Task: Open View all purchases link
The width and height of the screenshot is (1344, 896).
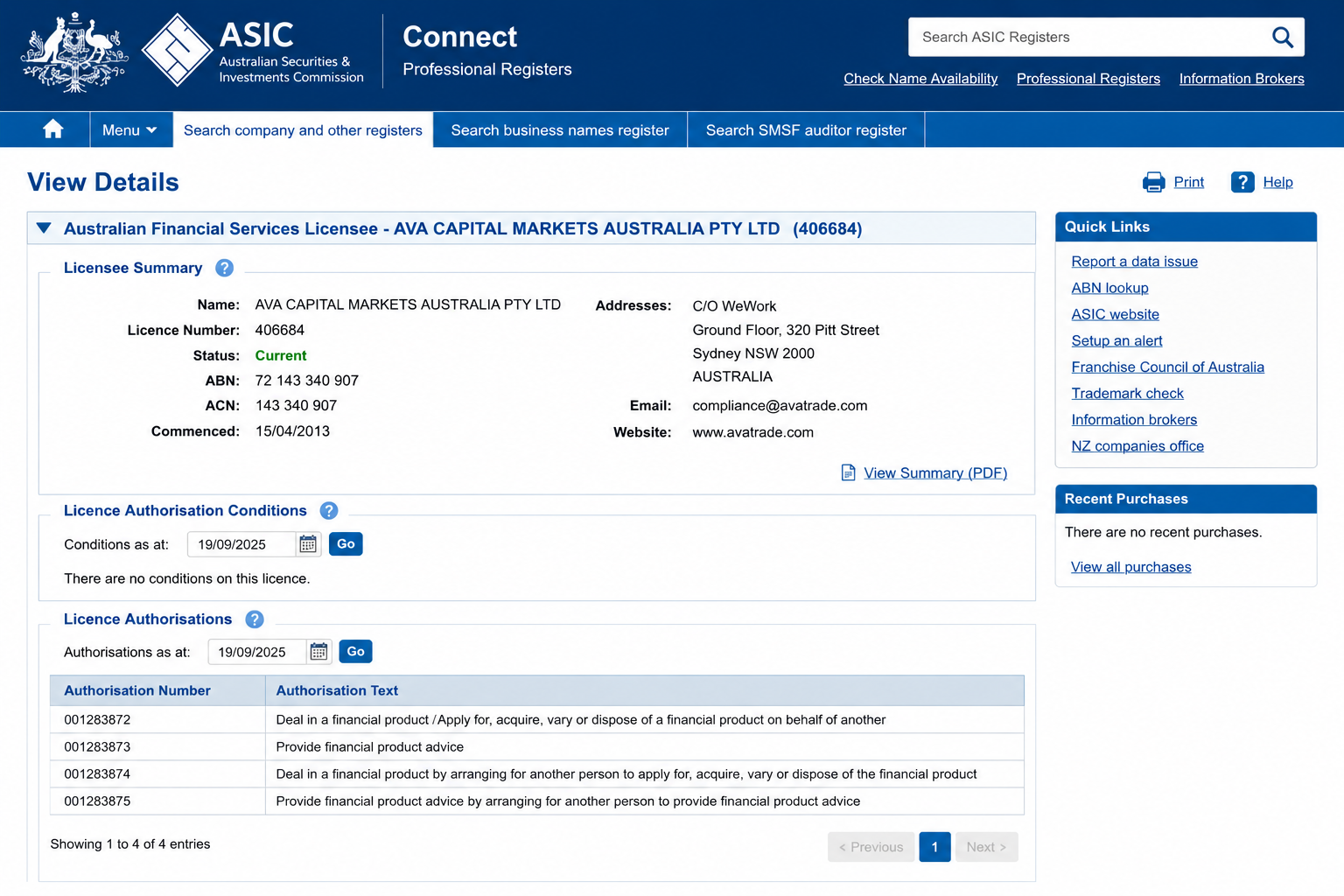Action: tap(1130, 567)
